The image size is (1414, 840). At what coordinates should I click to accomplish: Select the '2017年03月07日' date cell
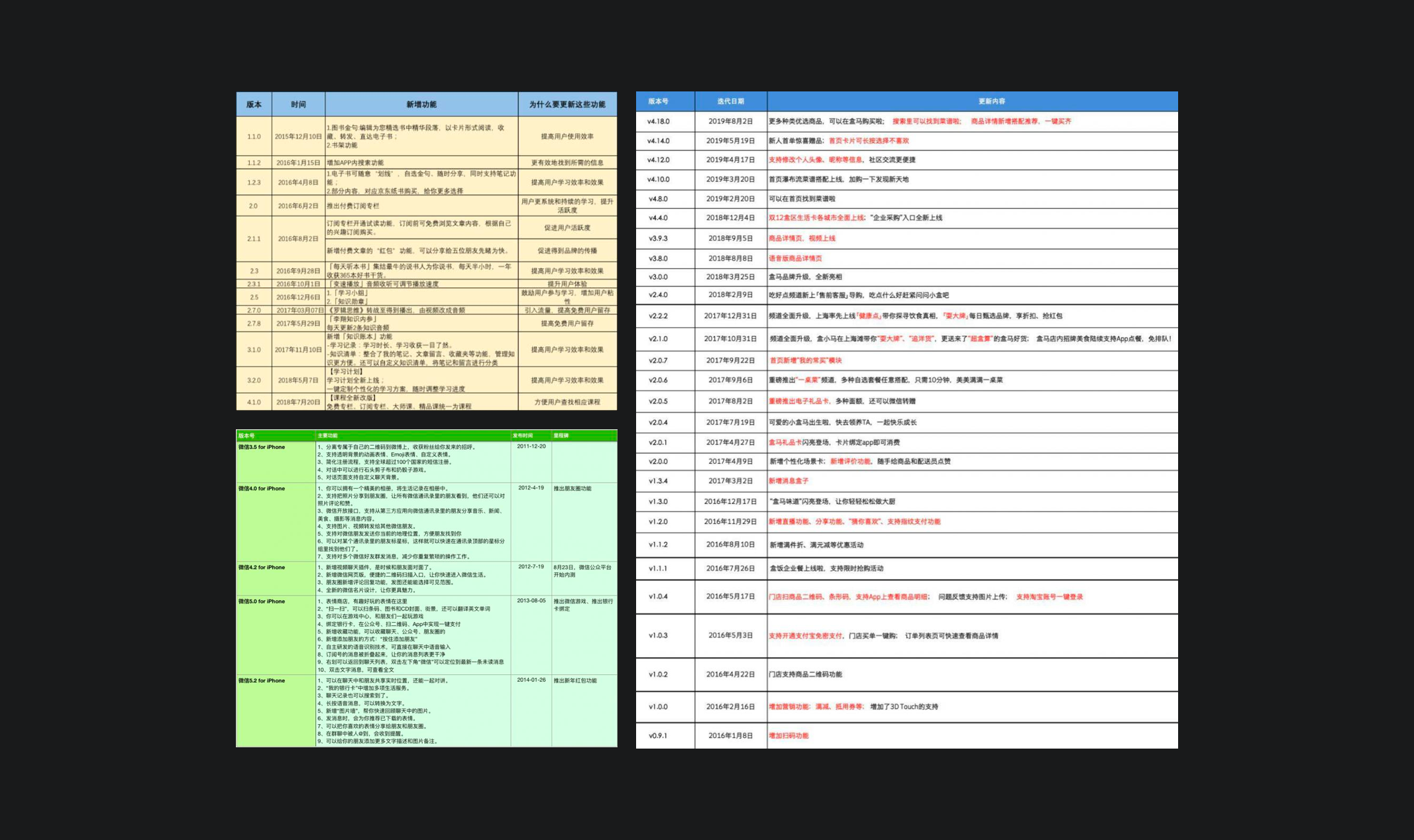click(299, 310)
